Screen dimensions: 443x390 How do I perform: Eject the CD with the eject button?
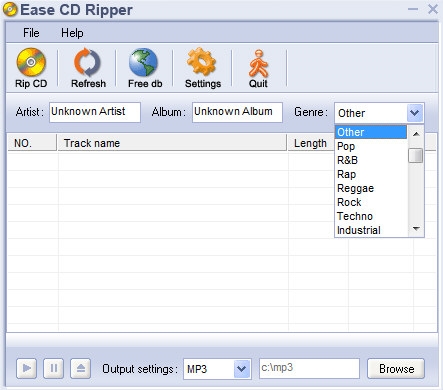click(x=80, y=368)
